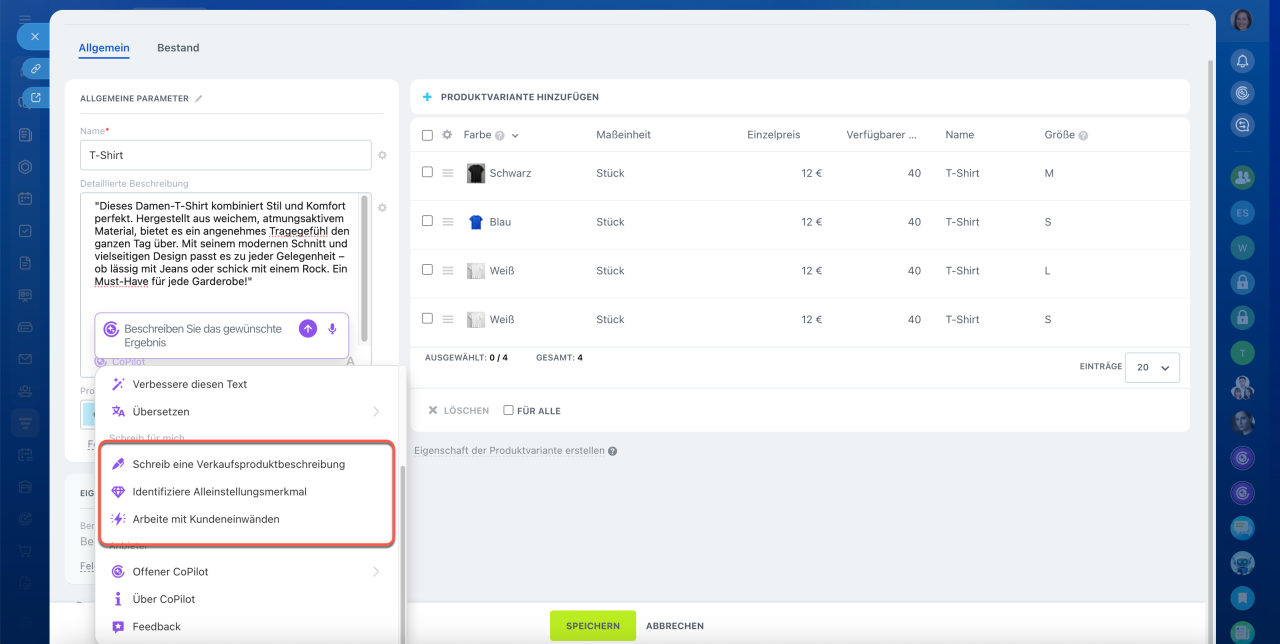This screenshot has height=644, width=1280.
Task: Click the CoPilot send arrow button
Action: tap(308, 329)
